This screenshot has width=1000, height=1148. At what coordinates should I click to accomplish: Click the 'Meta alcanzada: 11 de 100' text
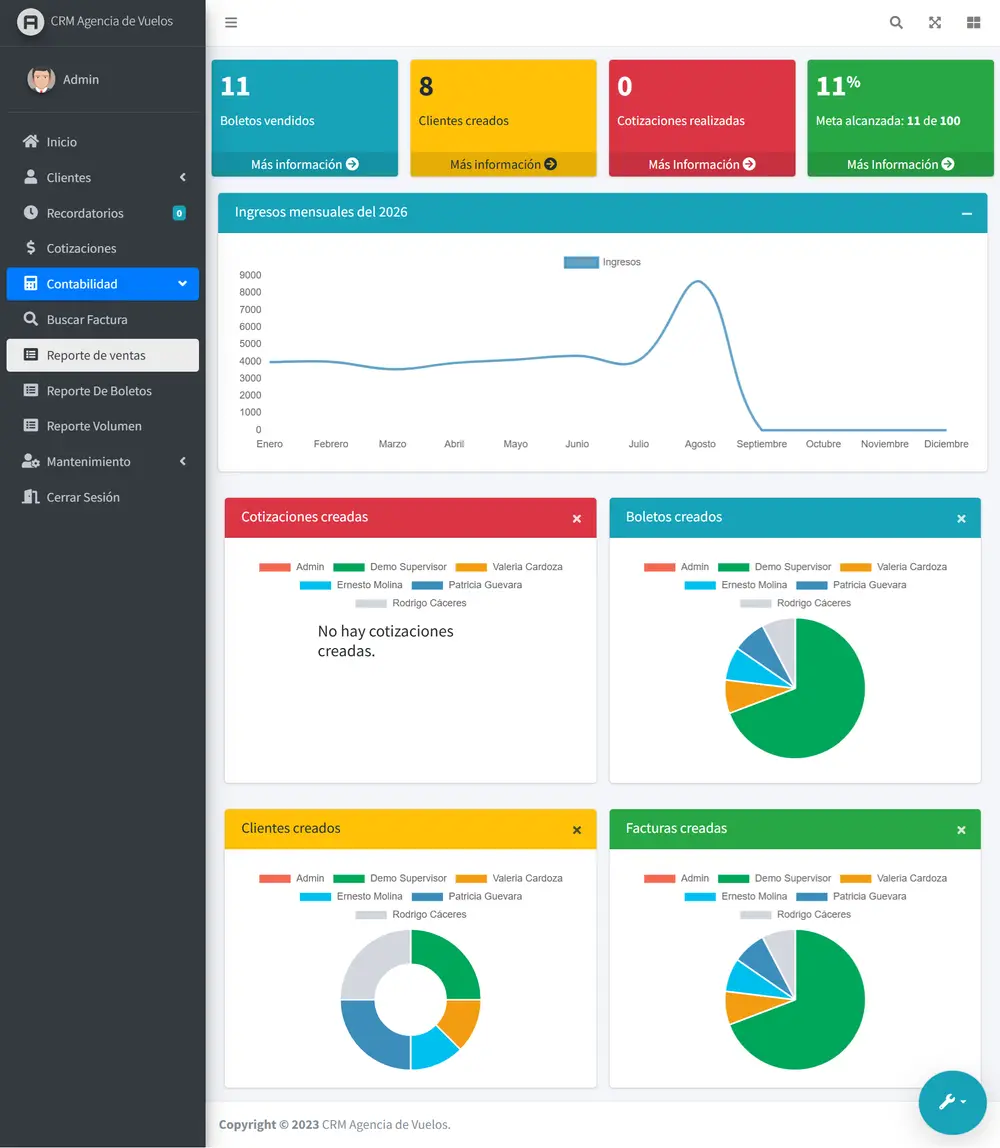click(x=887, y=121)
